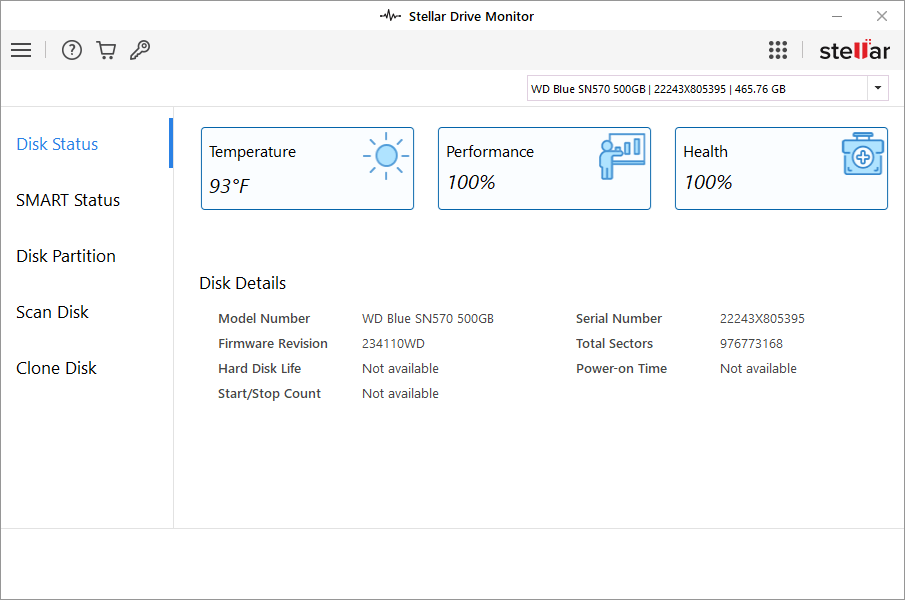
Task: Click the key activation icon
Action: point(140,50)
